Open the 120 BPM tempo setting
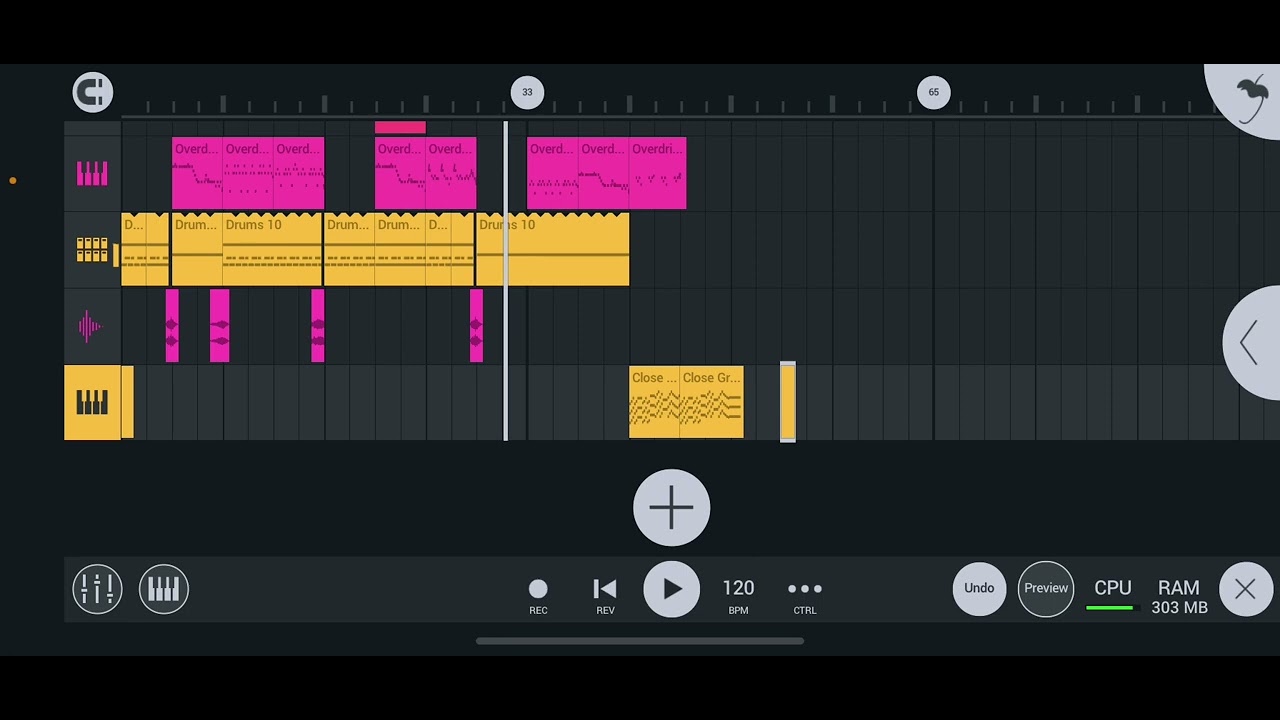 coord(738,595)
